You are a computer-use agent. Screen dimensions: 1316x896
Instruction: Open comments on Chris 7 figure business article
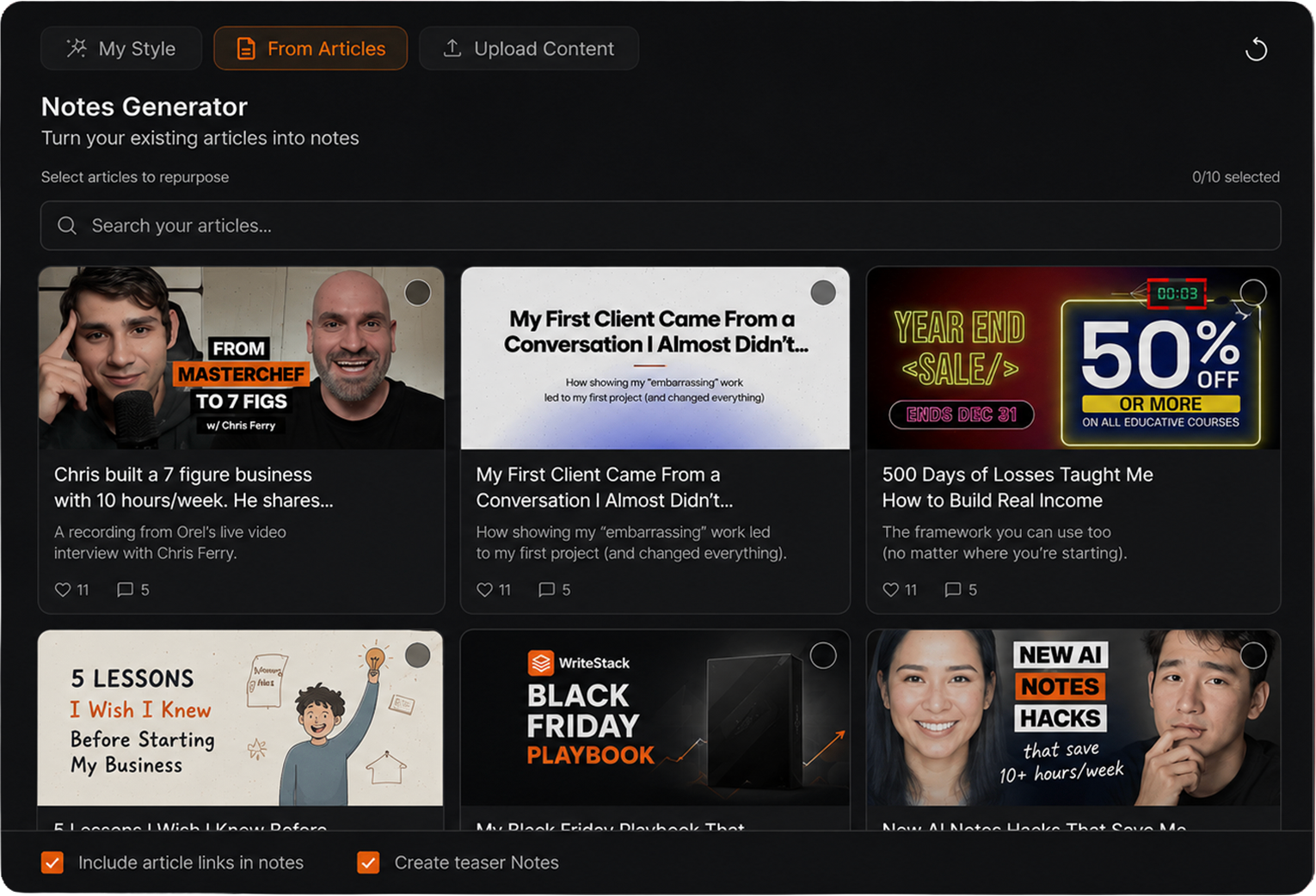[125, 590]
